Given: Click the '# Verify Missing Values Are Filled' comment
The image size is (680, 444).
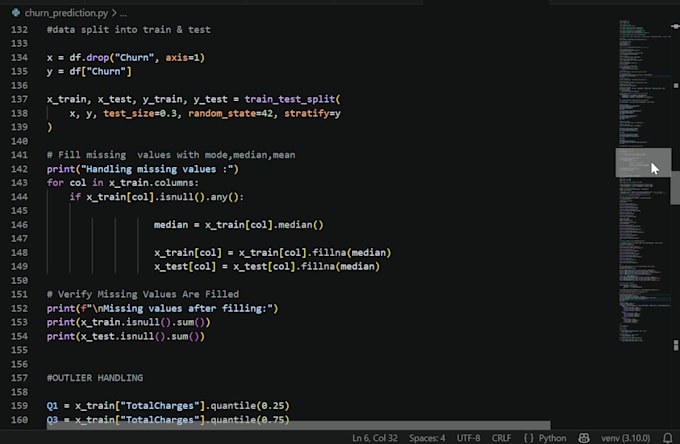Looking at the screenshot, I should click(x=143, y=294).
